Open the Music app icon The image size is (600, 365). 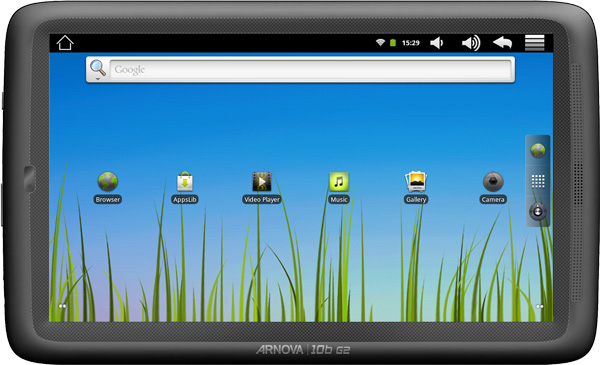339,182
